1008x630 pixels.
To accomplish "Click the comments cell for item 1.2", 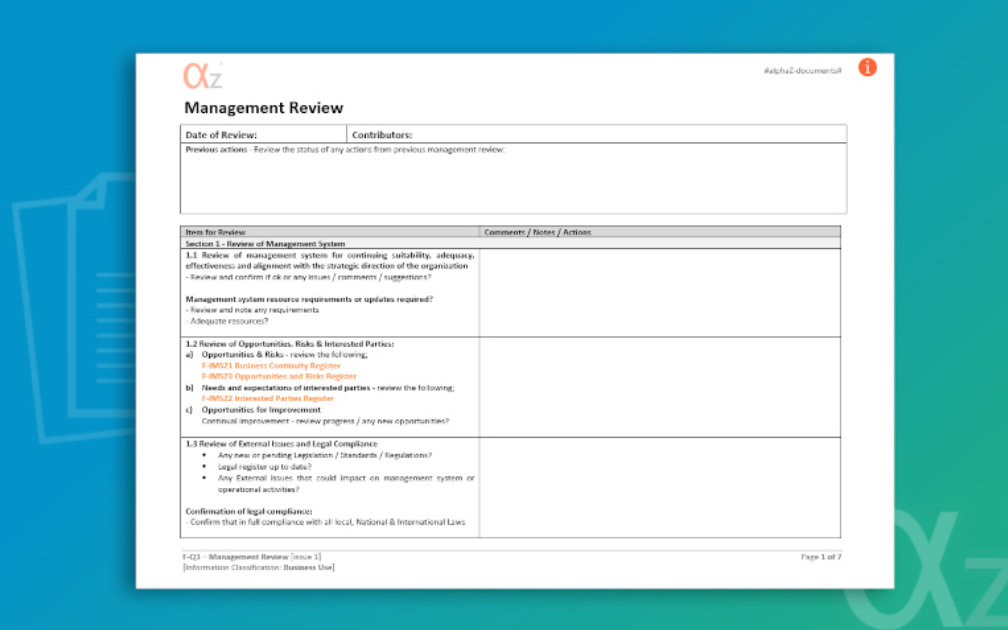I will pyautogui.click(x=660, y=387).
